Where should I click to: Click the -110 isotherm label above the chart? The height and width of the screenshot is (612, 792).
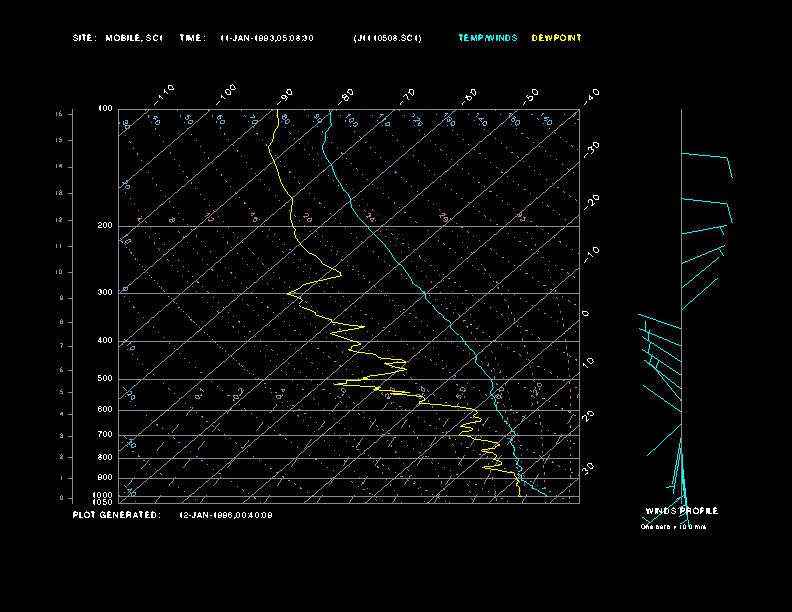[x=164, y=94]
